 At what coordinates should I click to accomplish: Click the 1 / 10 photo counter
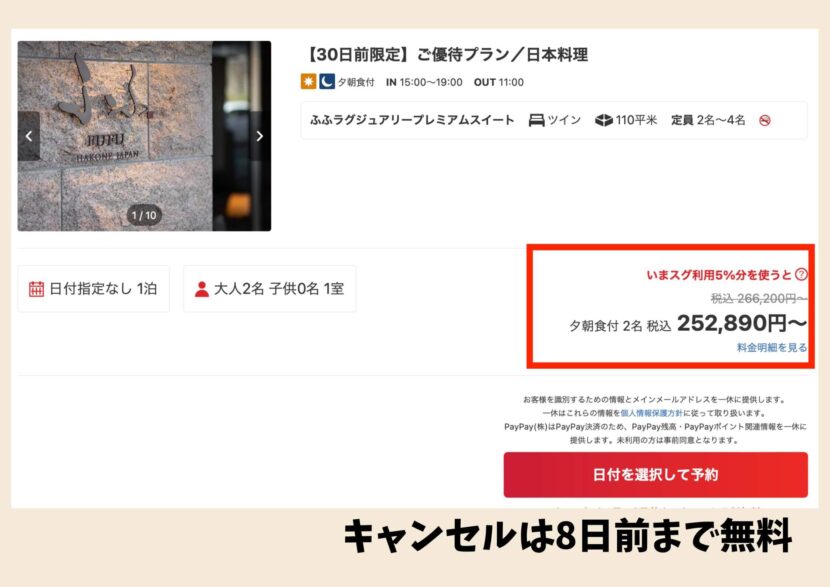point(144,215)
